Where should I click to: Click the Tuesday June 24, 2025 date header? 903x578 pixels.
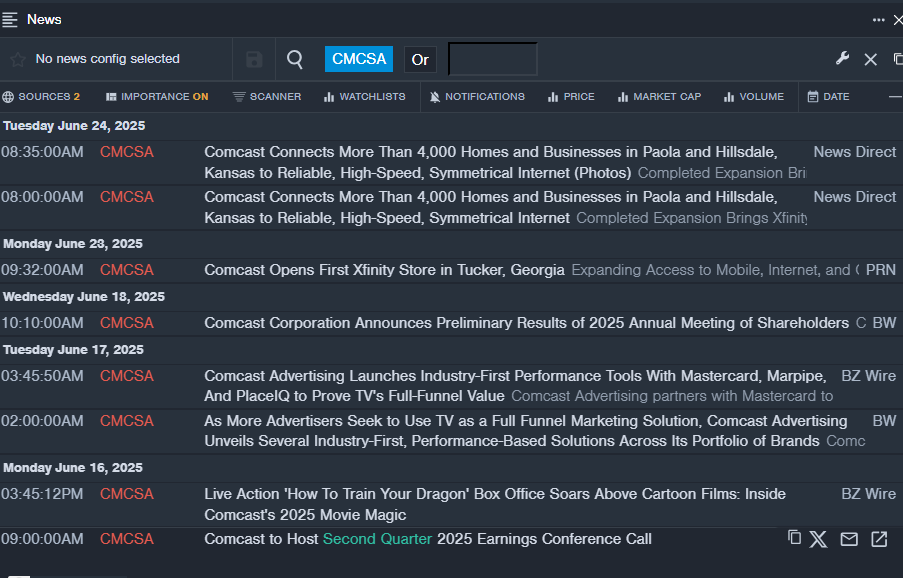coord(74,126)
